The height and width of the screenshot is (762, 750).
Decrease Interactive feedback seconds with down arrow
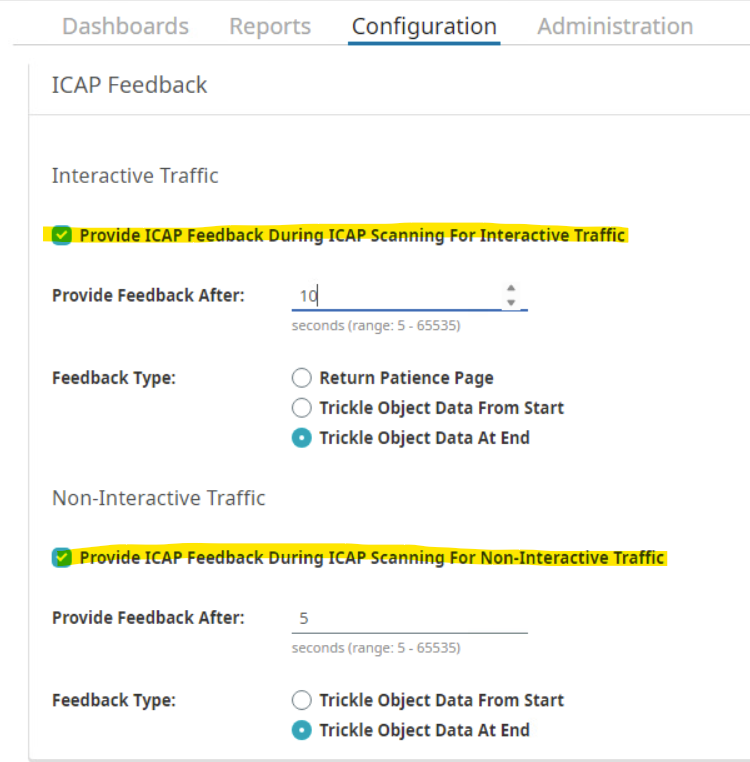pyautogui.click(x=511, y=302)
